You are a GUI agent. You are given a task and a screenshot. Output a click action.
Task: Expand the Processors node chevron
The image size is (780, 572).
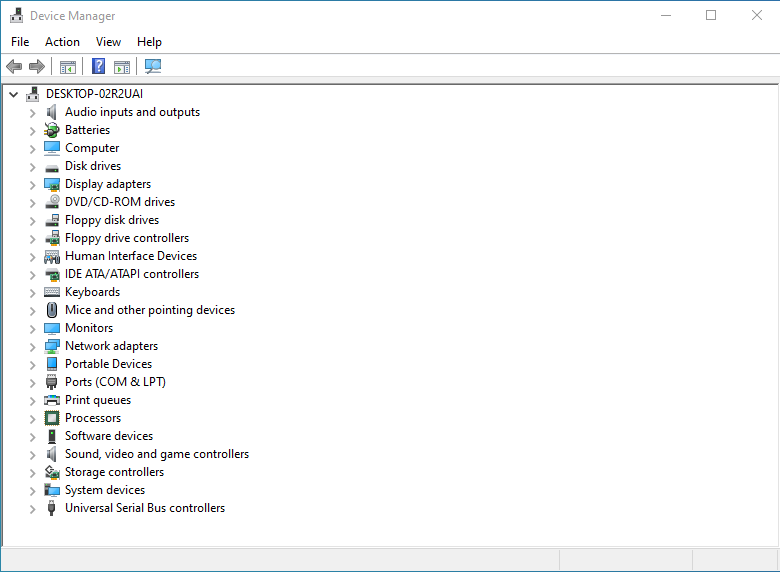(32, 419)
